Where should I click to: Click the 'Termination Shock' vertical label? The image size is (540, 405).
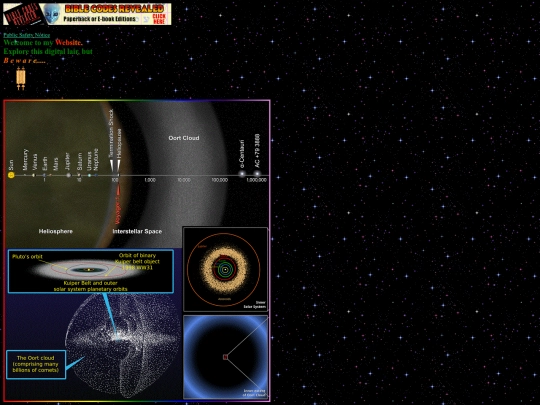[111, 134]
